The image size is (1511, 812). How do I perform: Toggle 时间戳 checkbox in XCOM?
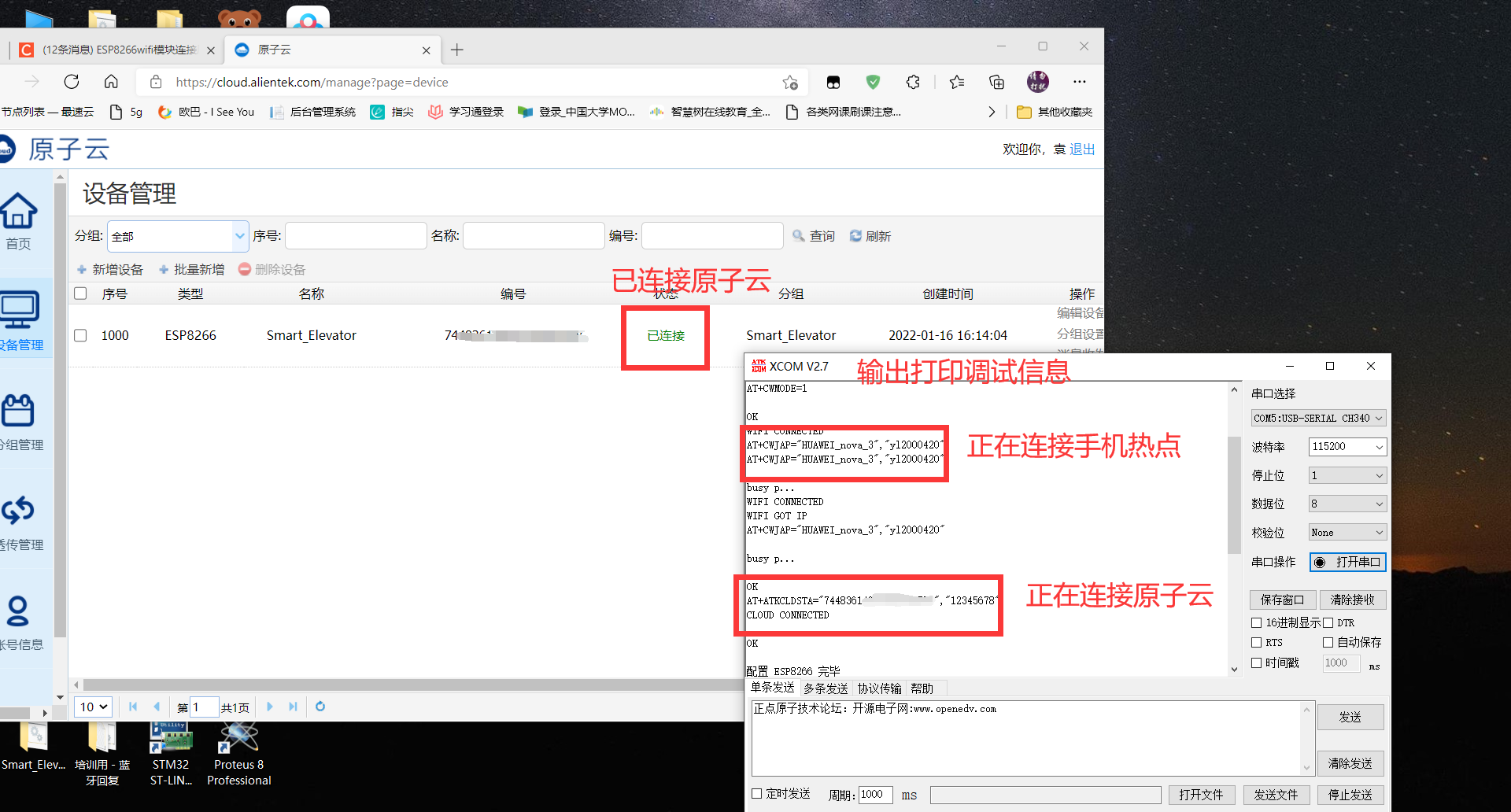1257,663
